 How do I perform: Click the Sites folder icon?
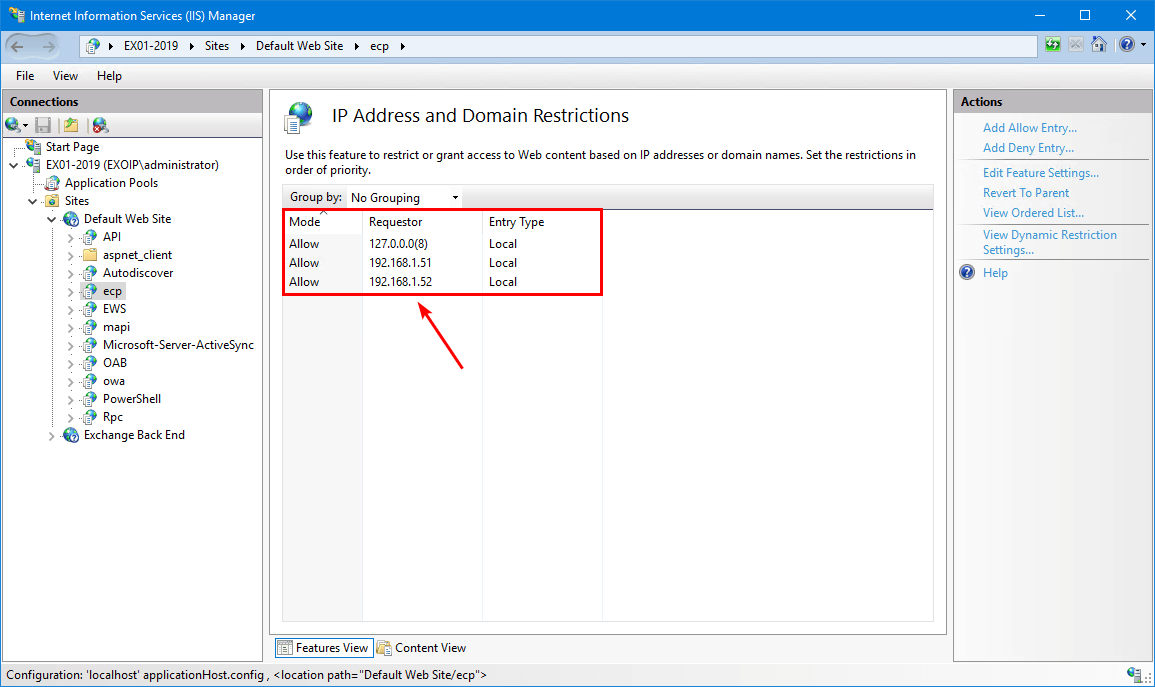(x=52, y=201)
